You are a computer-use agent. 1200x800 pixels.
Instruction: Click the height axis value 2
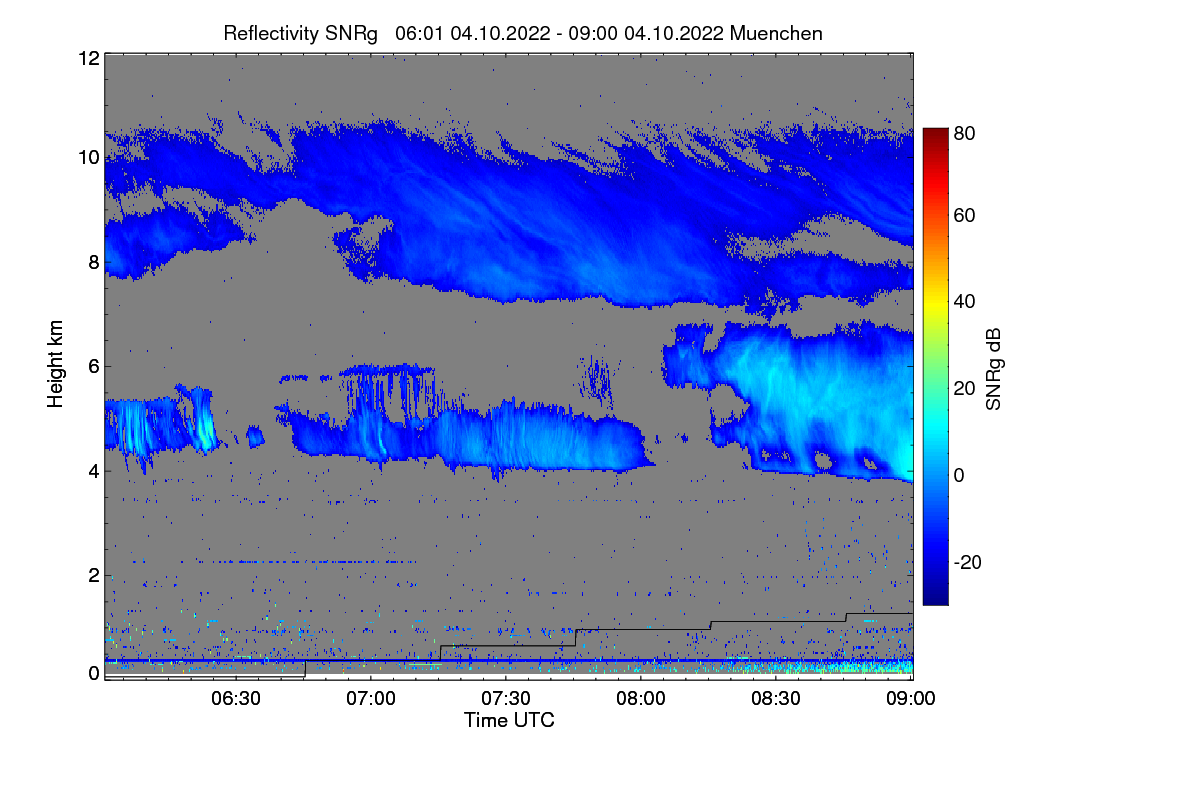[94, 574]
